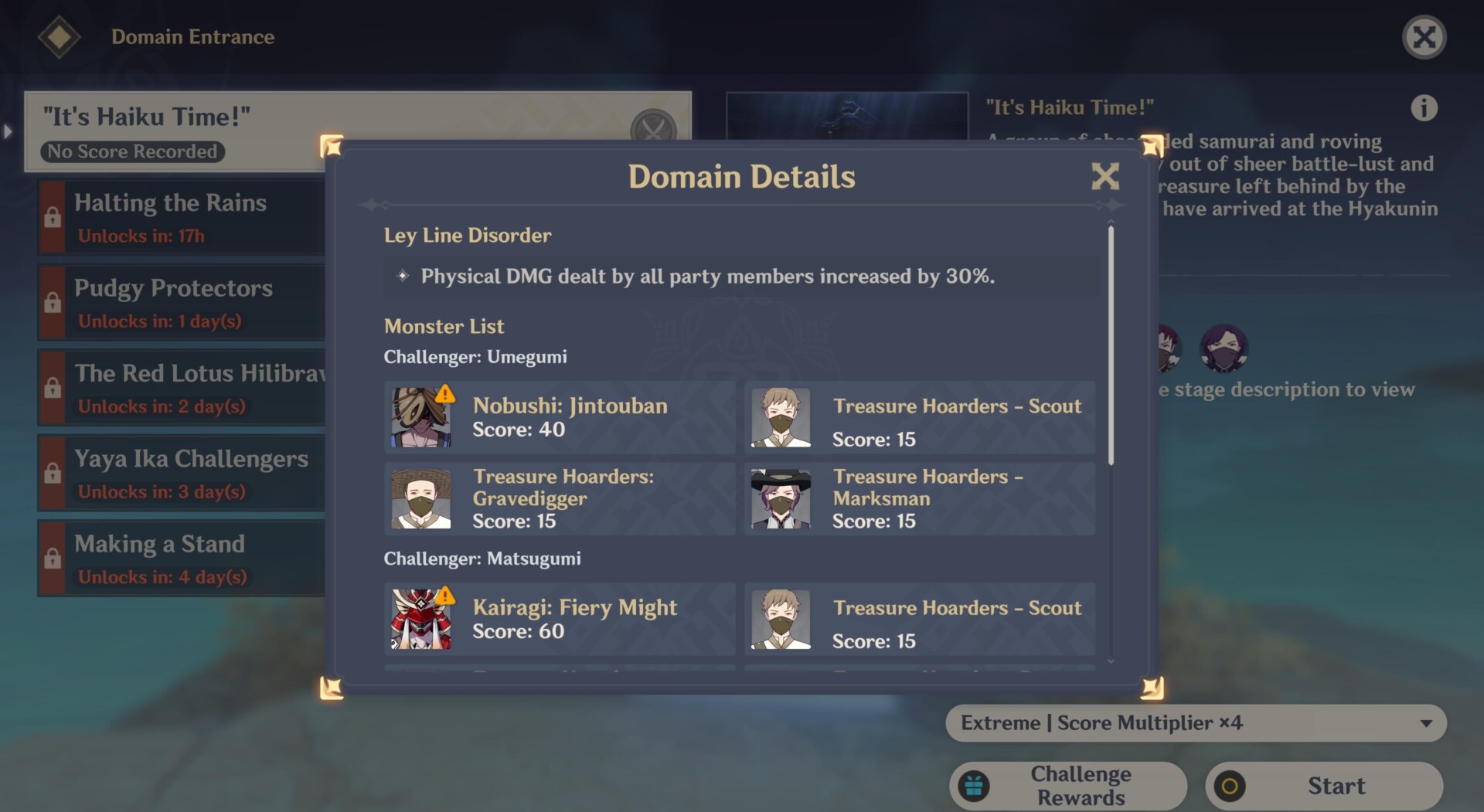Select the Treasure Hoarders Gravedigger portrait
Viewport: 1484px width, 812px height.
coord(420,499)
